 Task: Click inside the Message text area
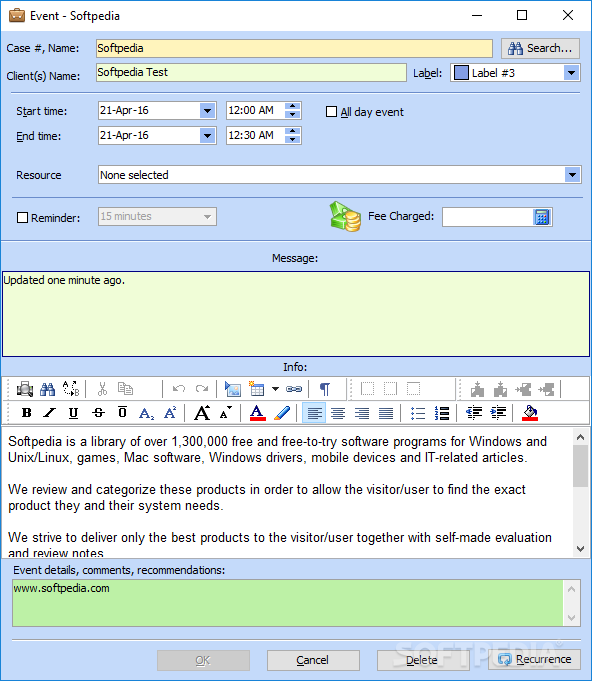pos(296,314)
